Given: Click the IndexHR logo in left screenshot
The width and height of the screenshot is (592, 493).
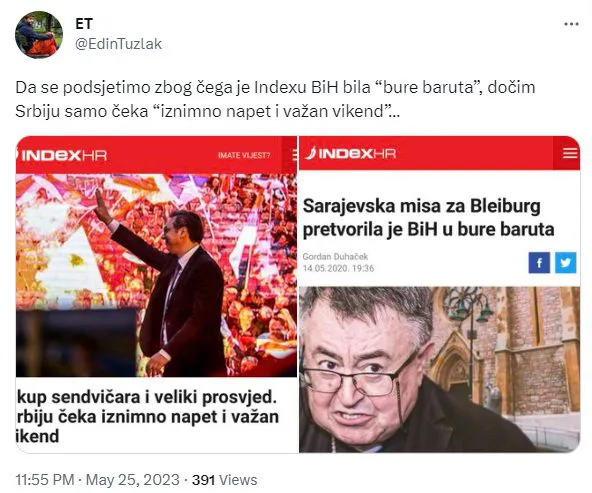Looking at the screenshot, I should (x=62, y=156).
